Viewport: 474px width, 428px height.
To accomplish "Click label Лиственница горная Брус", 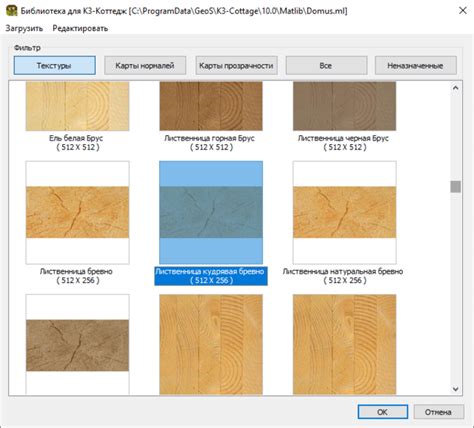I will point(210,138).
